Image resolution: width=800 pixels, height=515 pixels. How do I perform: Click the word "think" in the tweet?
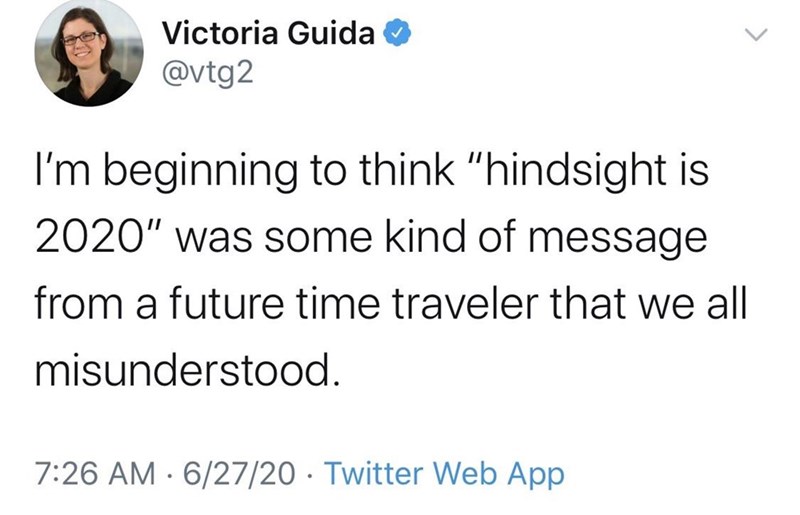407,169
